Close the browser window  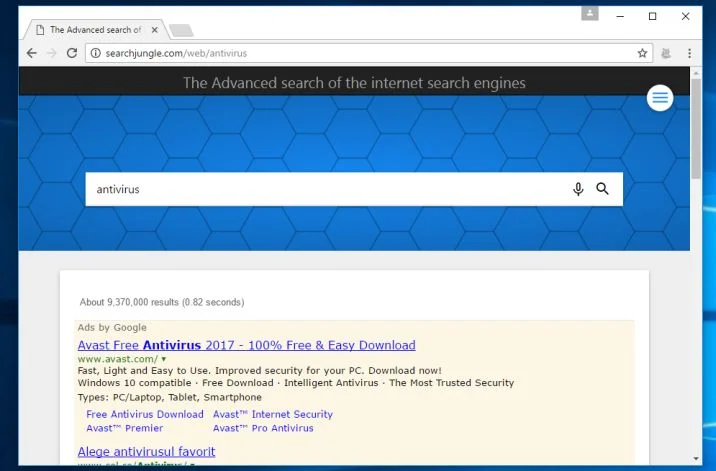point(685,16)
